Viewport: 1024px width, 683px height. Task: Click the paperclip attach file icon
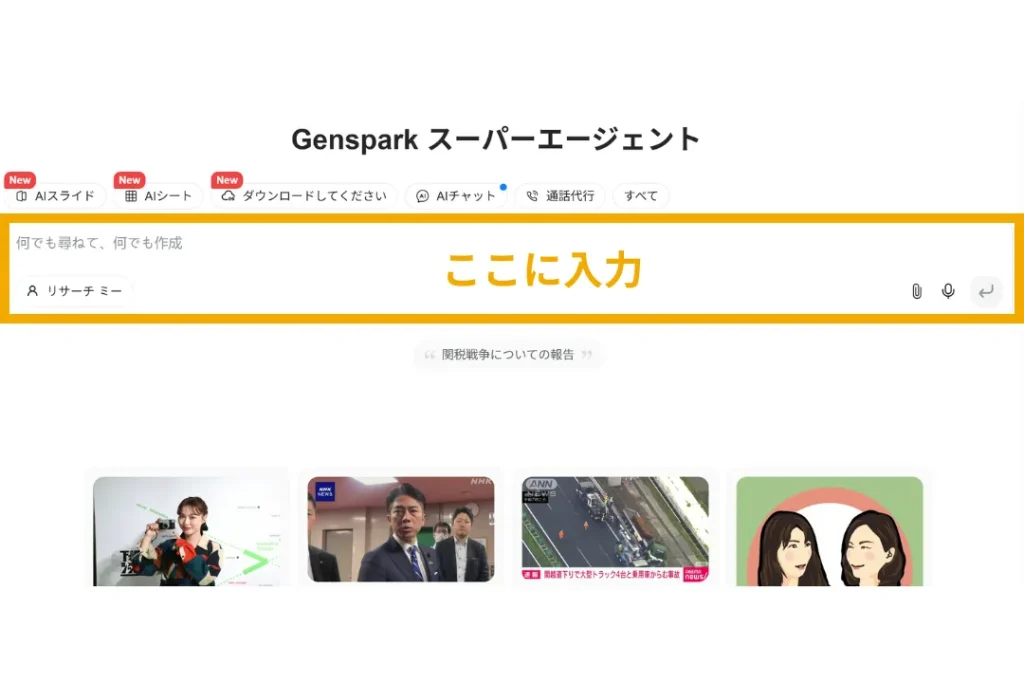click(x=917, y=291)
